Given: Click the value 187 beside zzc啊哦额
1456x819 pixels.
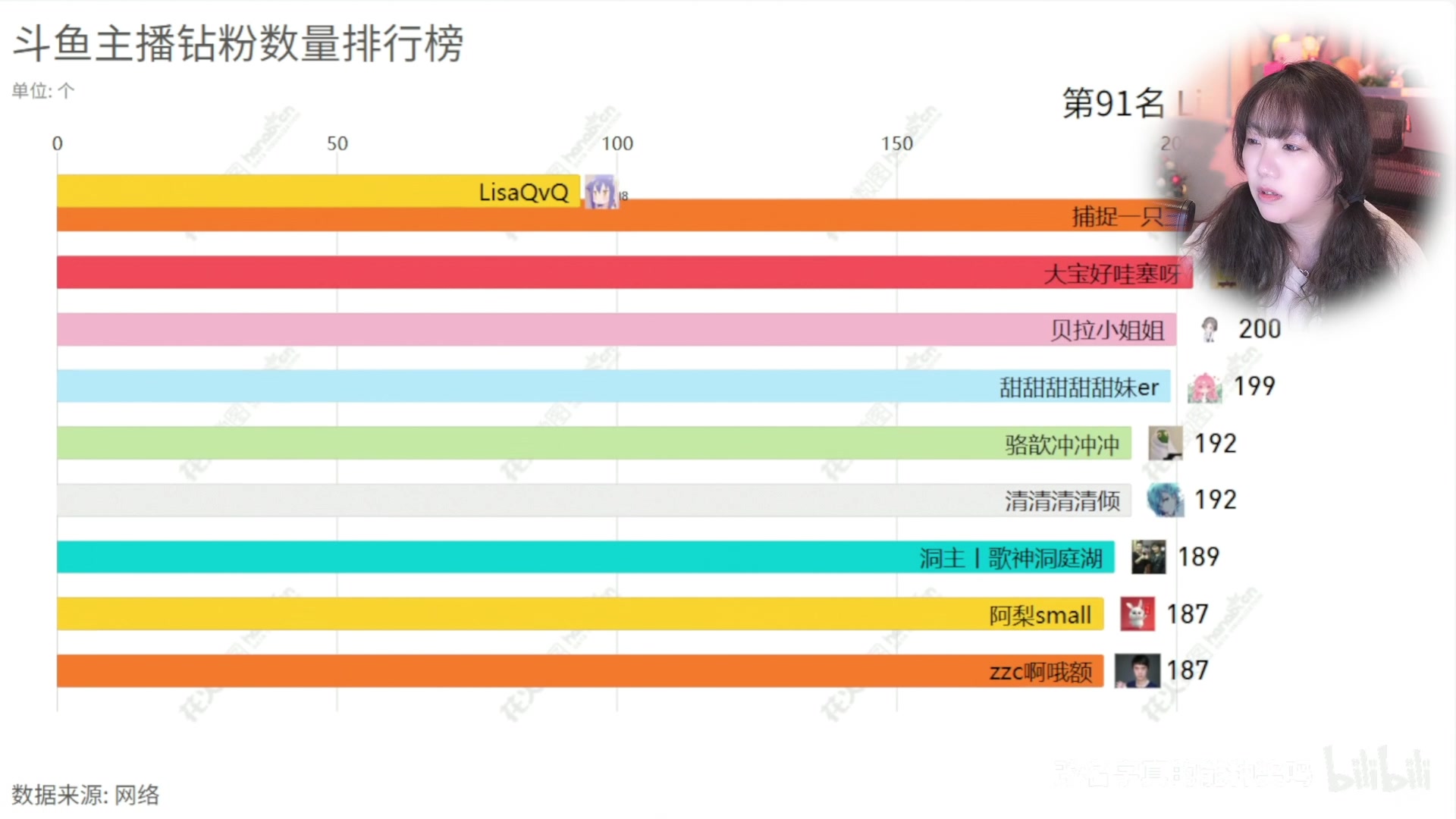Looking at the screenshot, I should click(1188, 670).
